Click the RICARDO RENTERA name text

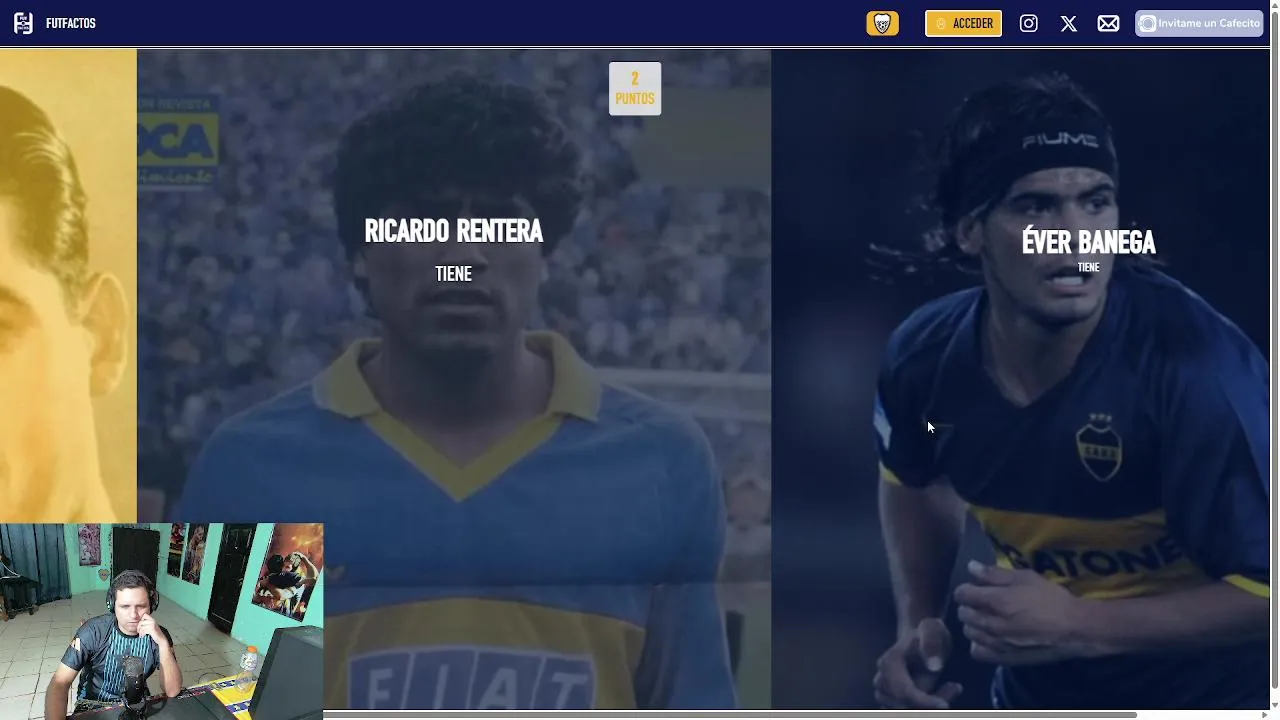point(453,231)
